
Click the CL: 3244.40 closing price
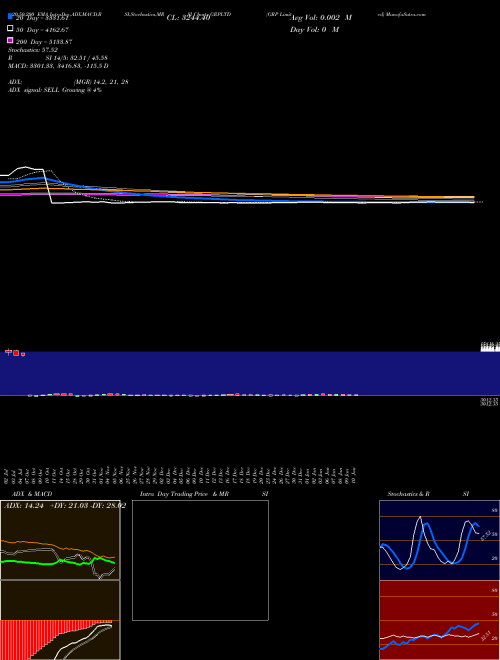tap(188, 18)
